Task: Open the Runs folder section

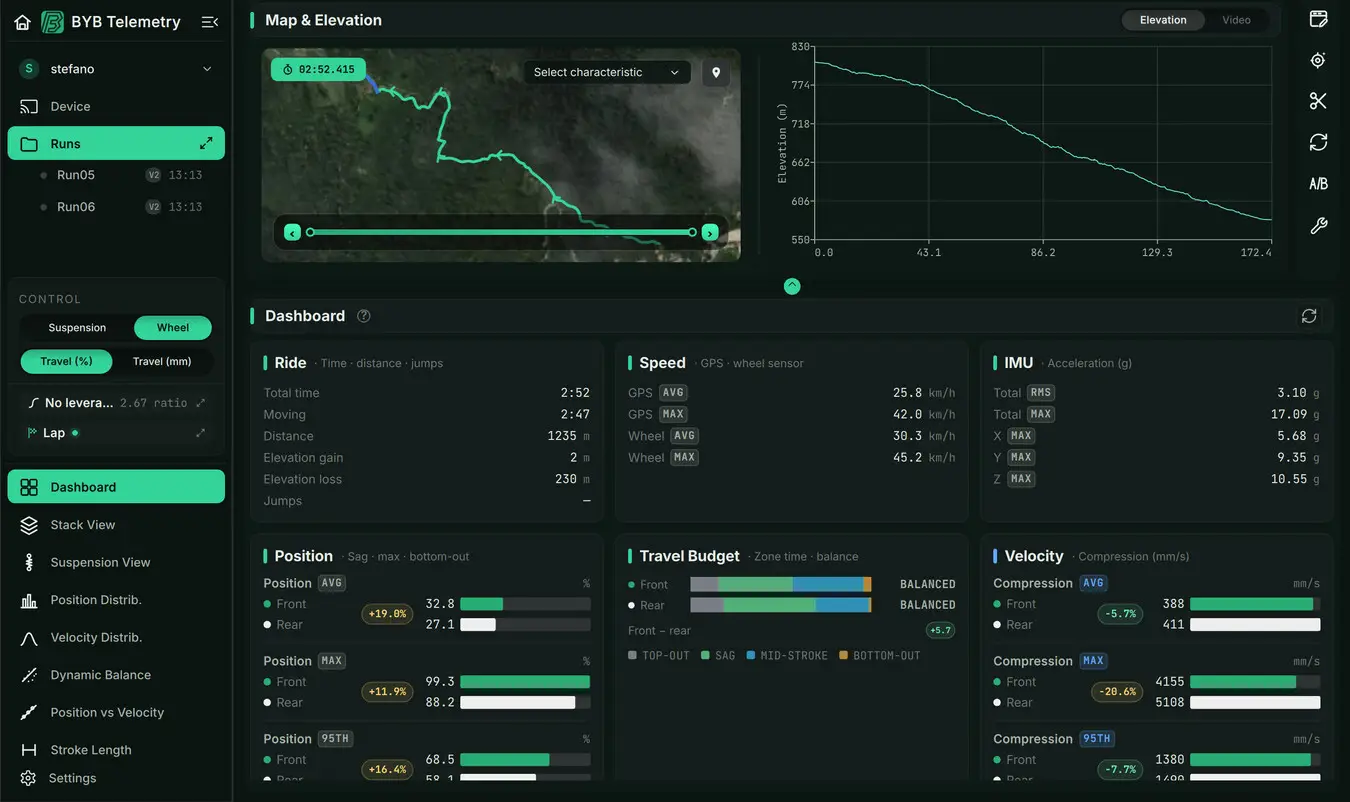Action: pos(116,144)
